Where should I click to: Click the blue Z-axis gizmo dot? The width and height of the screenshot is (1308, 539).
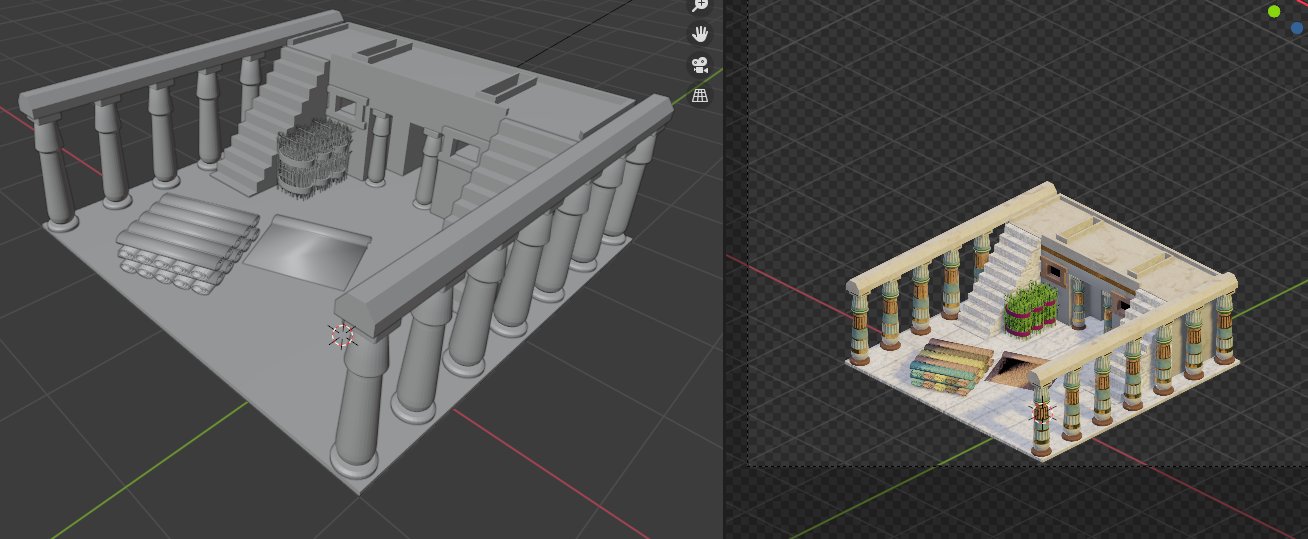coord(1297,28)
